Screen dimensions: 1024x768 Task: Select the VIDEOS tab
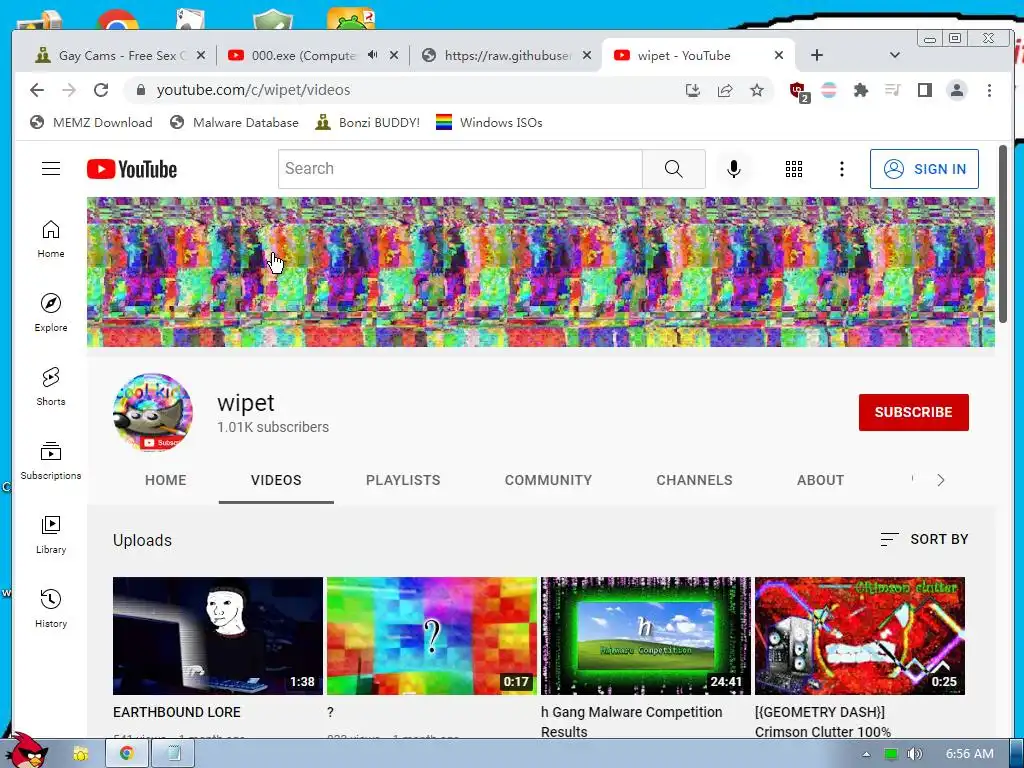coord(276,481)
